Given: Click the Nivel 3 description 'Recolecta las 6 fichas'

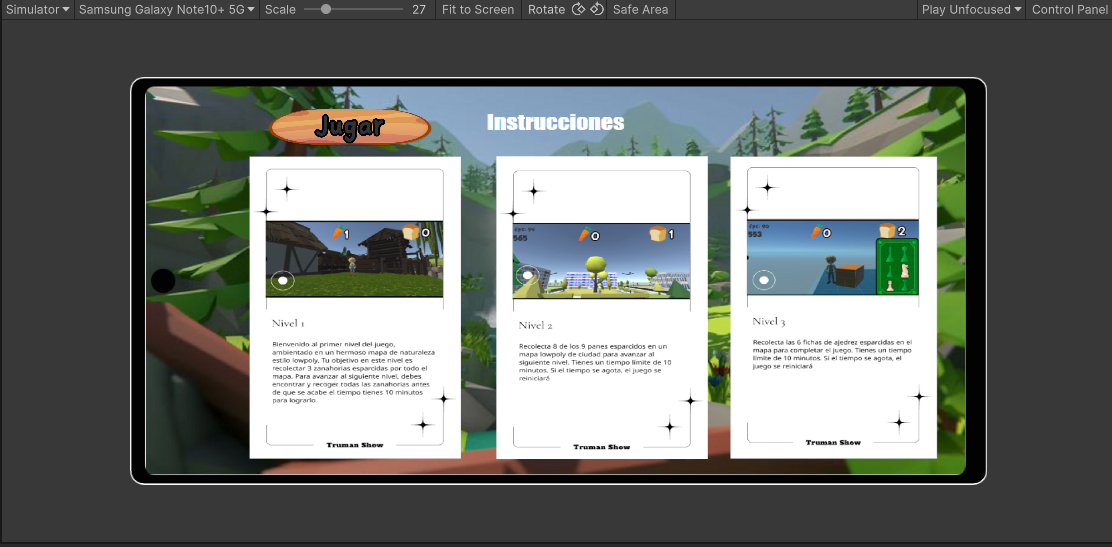Looking at the screenshot, I should click(x=832, y=353).
